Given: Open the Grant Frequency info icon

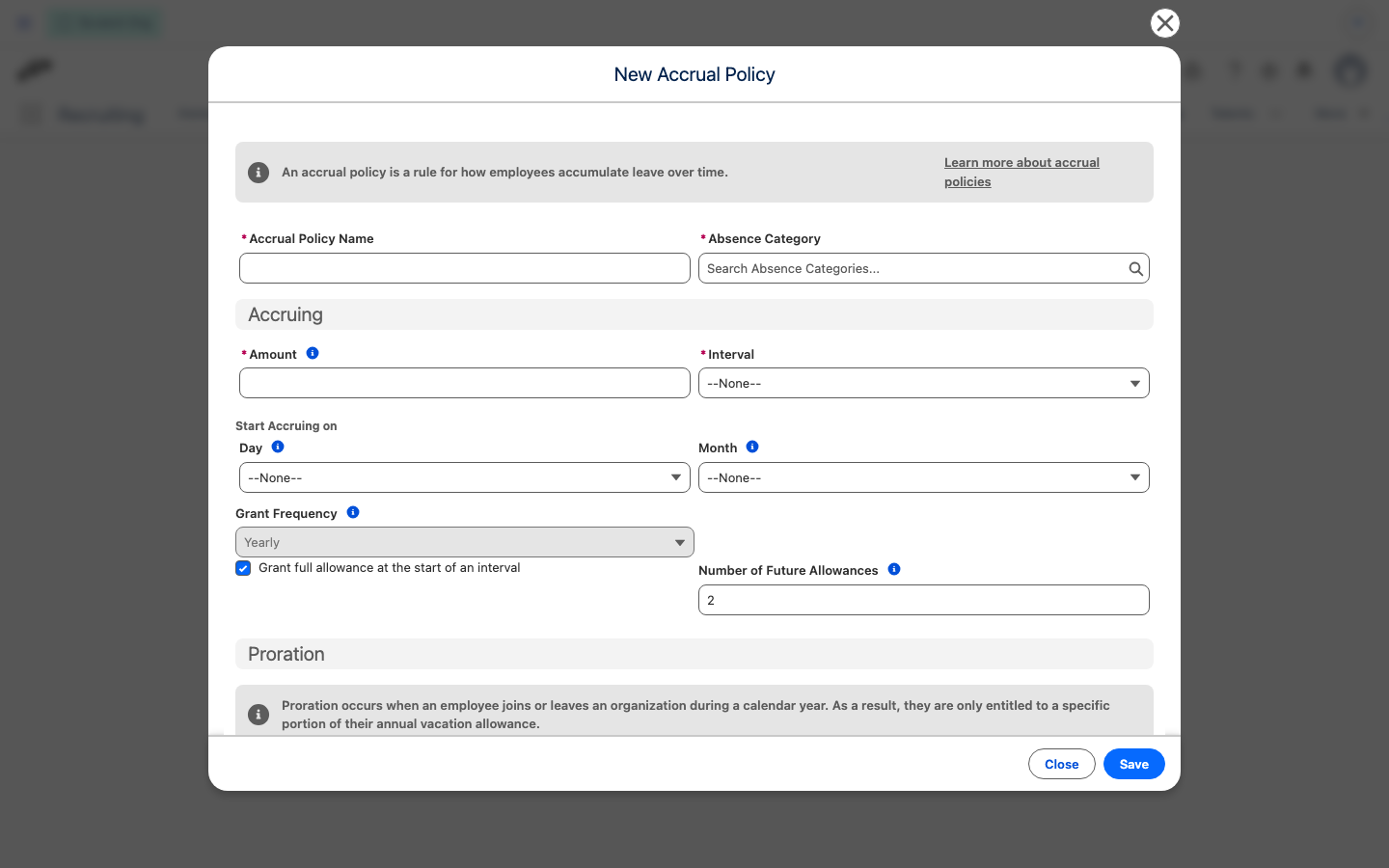Looking at the screenshot, I should coord(353,512).
